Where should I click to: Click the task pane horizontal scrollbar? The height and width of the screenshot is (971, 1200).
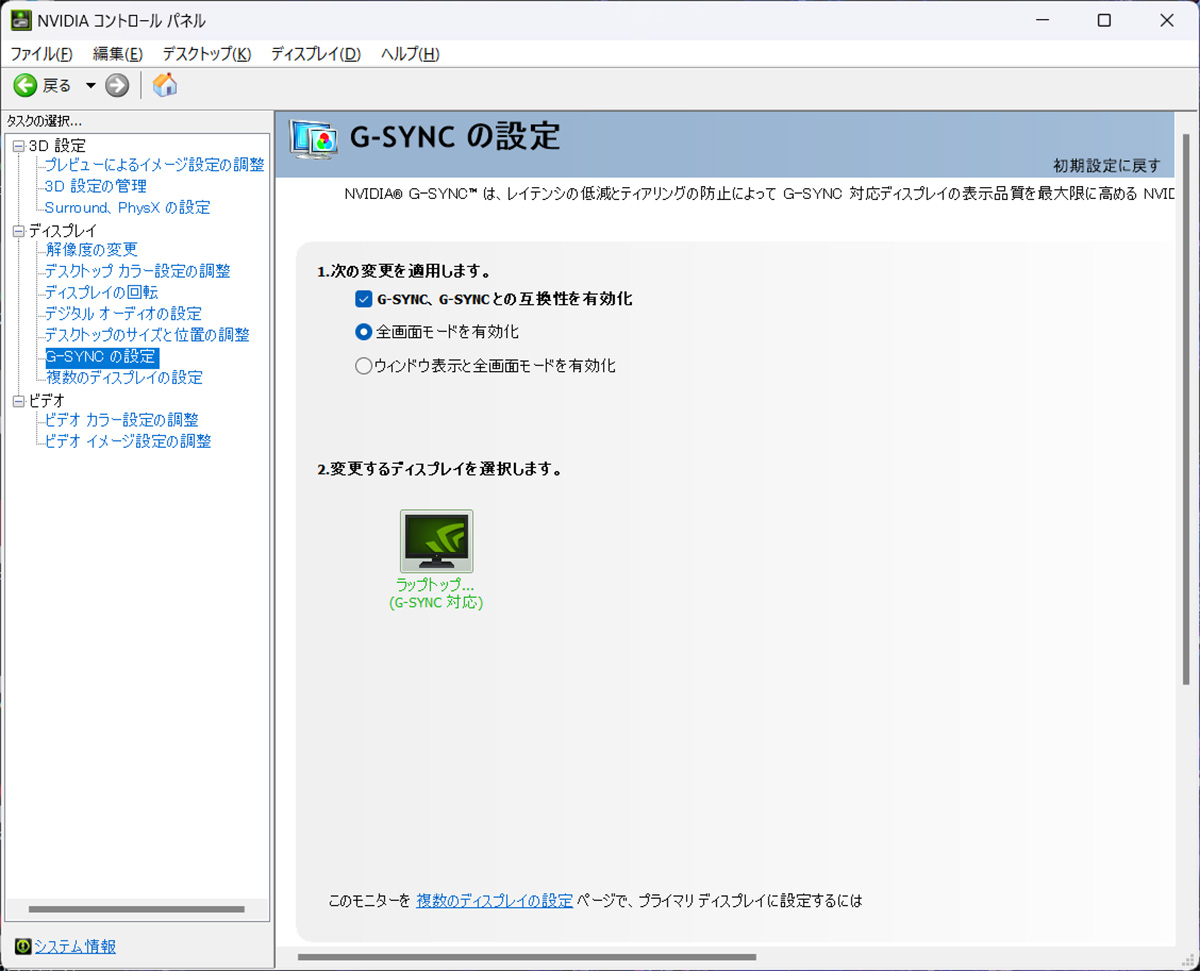[137, 909]
